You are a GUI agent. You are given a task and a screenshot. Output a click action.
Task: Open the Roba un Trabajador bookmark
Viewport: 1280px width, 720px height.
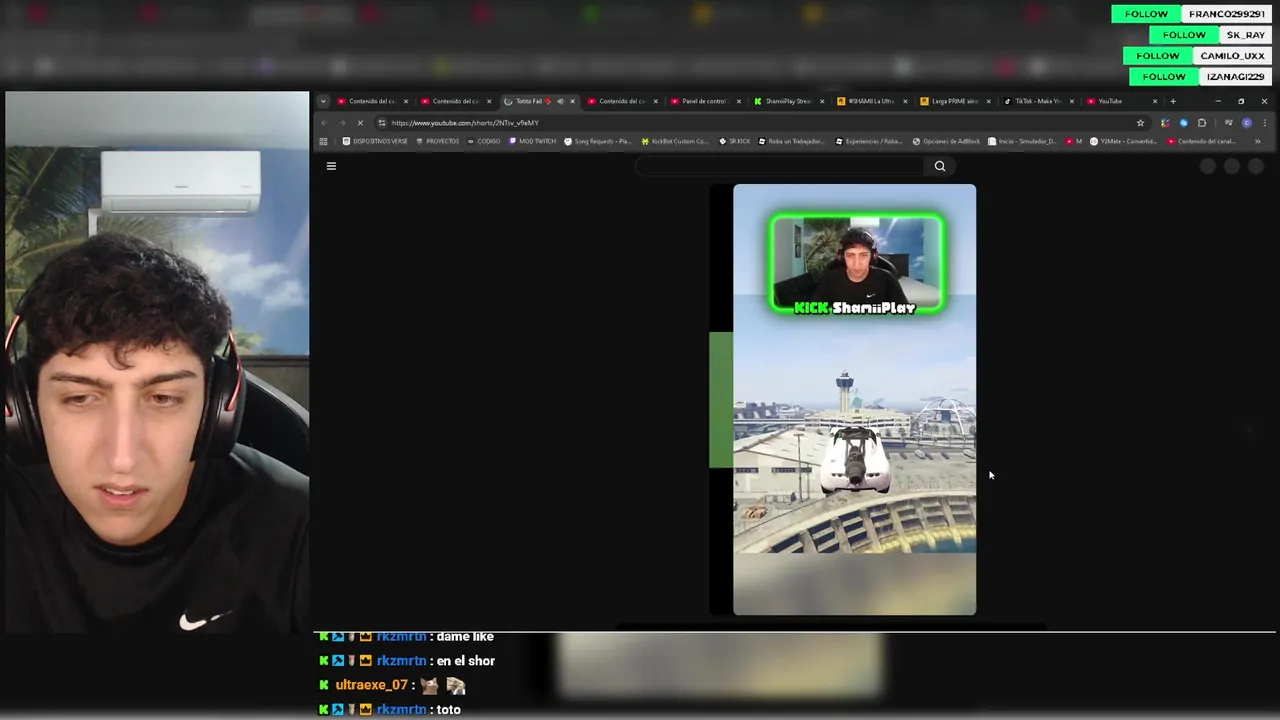791,141
